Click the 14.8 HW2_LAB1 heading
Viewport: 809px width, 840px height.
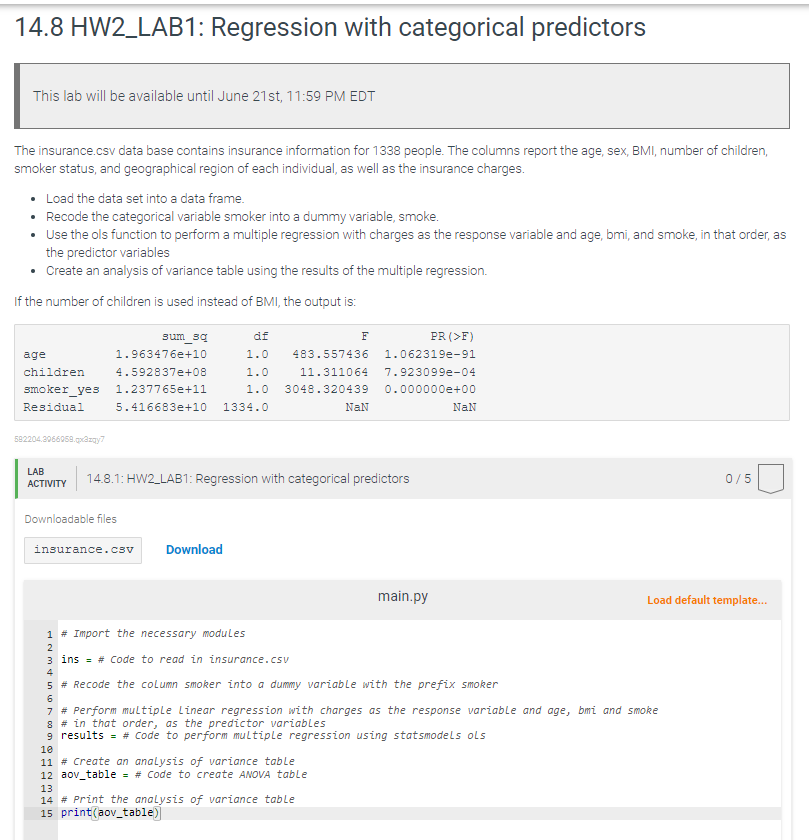click(x=330, y=27)
